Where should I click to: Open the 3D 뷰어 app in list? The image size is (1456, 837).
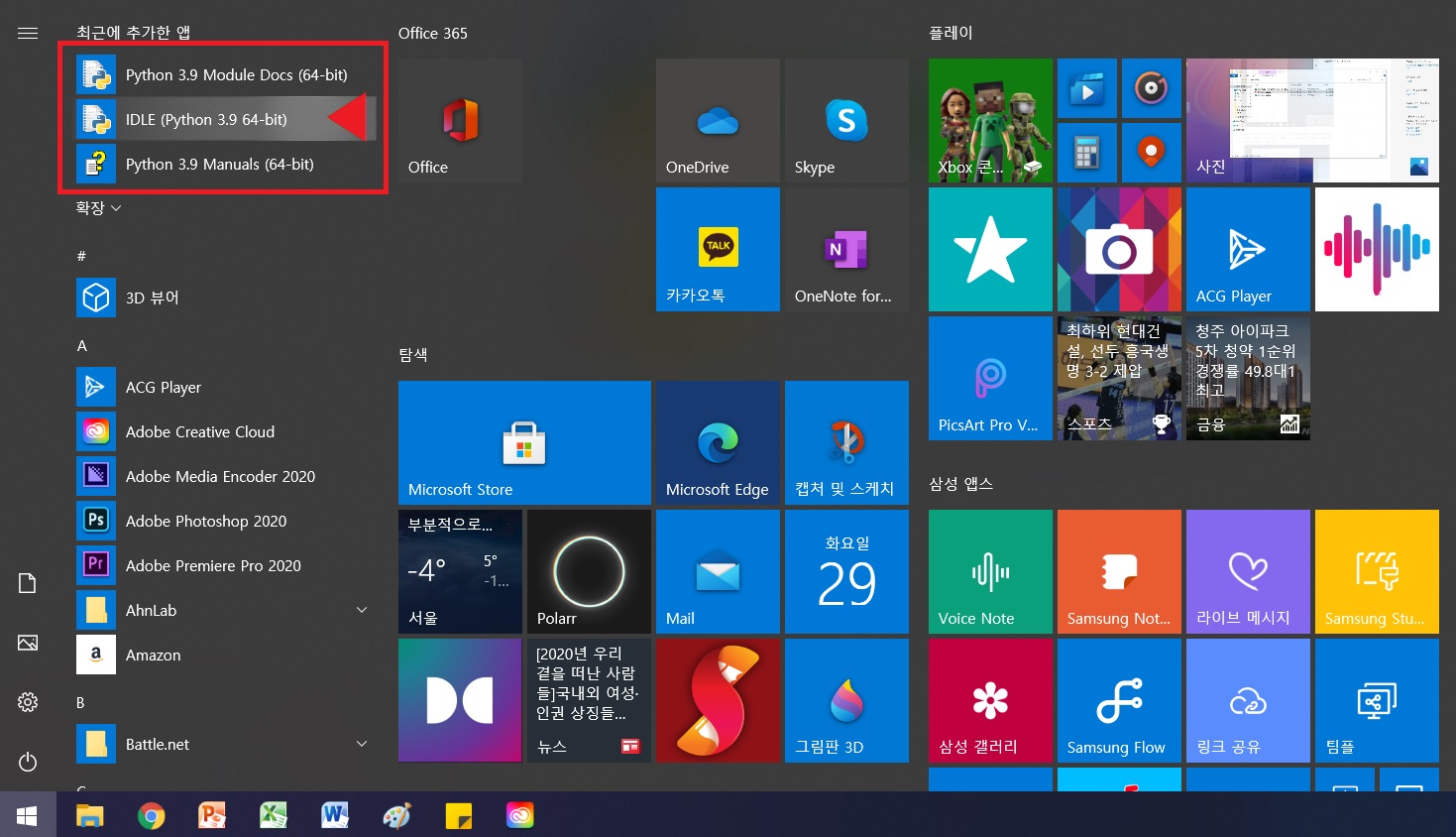point(226,298)
